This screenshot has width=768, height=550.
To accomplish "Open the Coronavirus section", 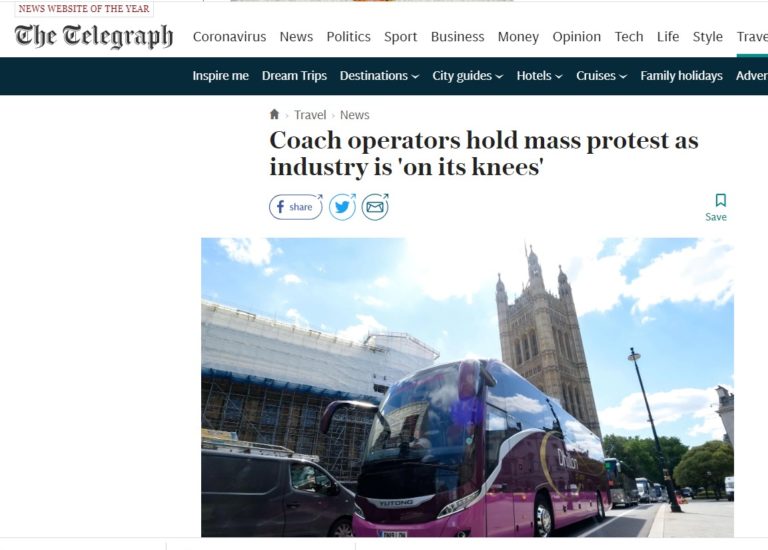I will click(x=229, y=37).
